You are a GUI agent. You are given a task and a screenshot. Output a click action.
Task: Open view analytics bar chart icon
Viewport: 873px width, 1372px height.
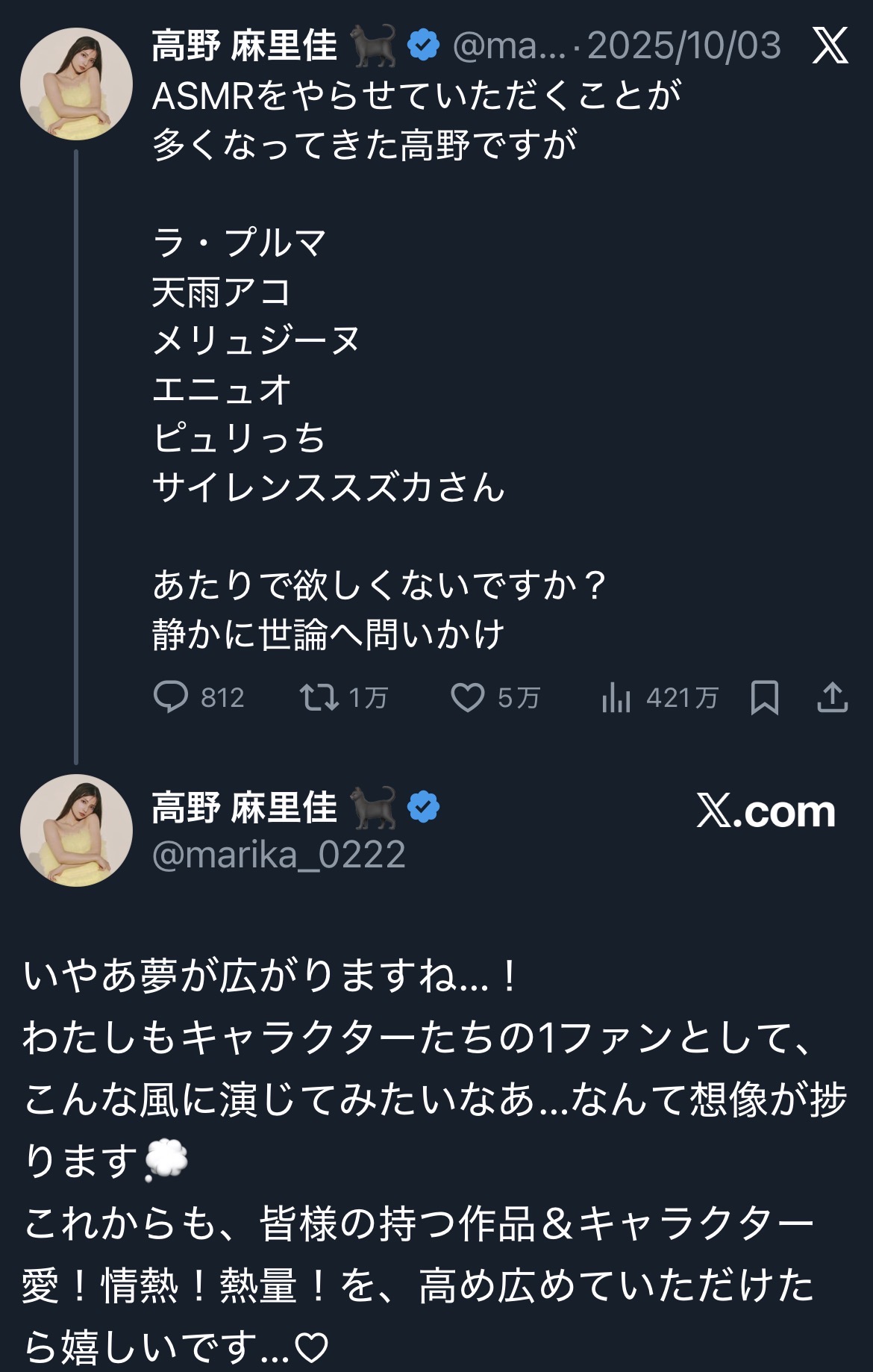tap(616, 698)
